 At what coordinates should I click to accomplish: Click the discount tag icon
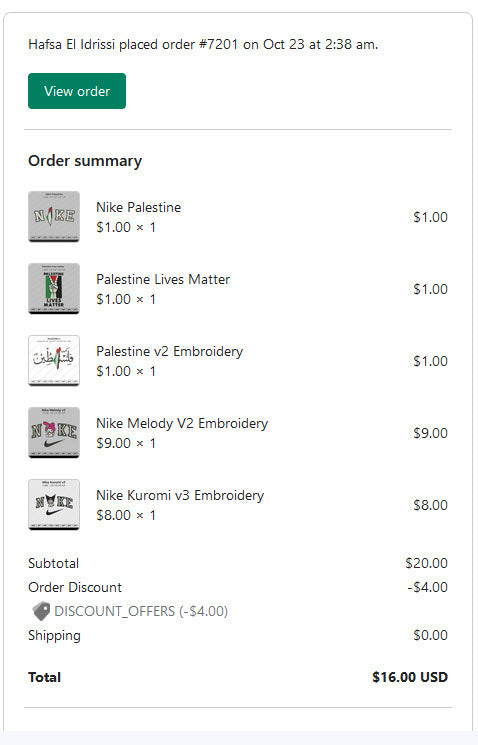pyautogui.click(x=41, y=611)
